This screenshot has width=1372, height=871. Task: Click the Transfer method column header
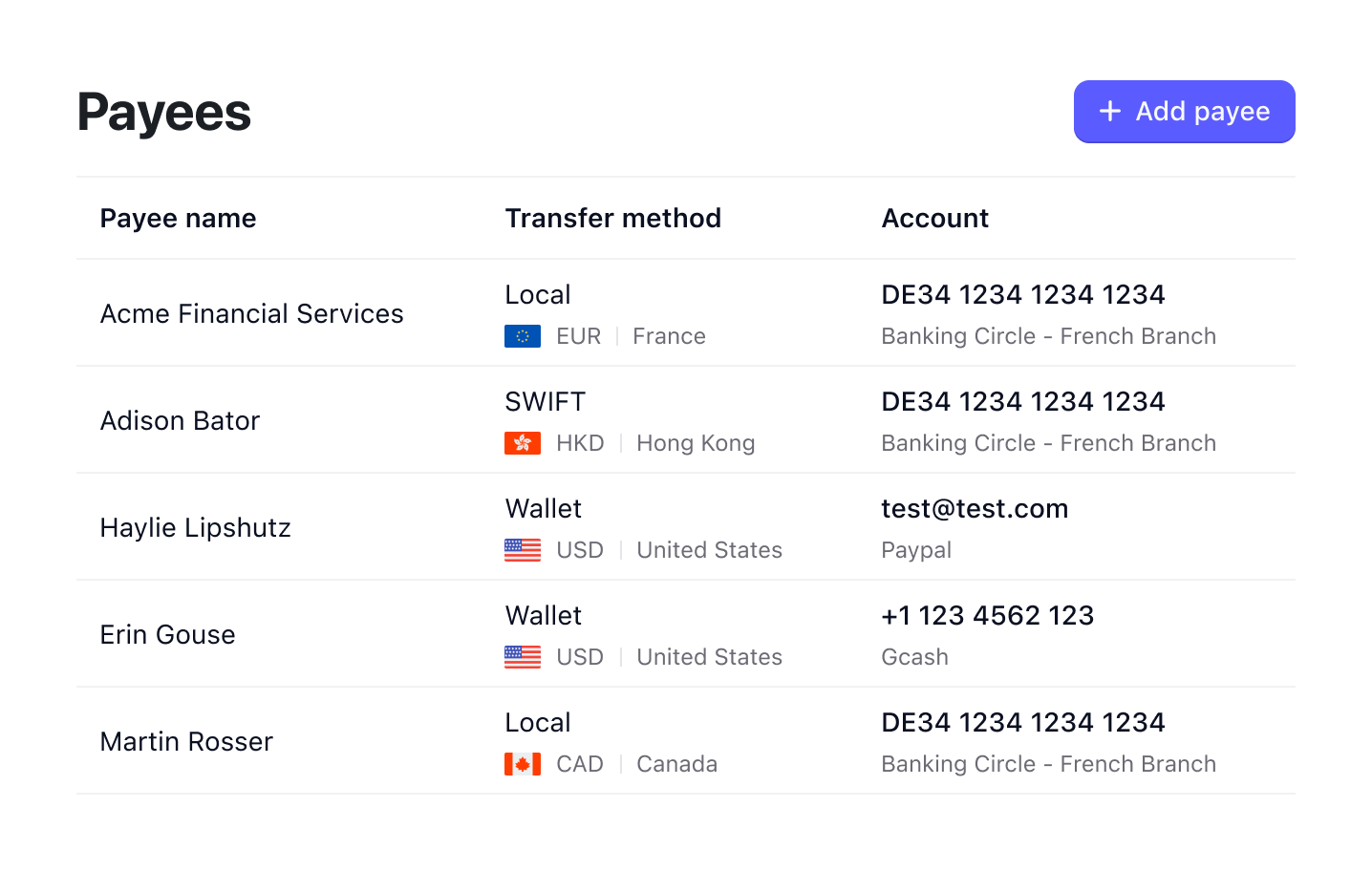pyautogui.click(x=612, y=219)
